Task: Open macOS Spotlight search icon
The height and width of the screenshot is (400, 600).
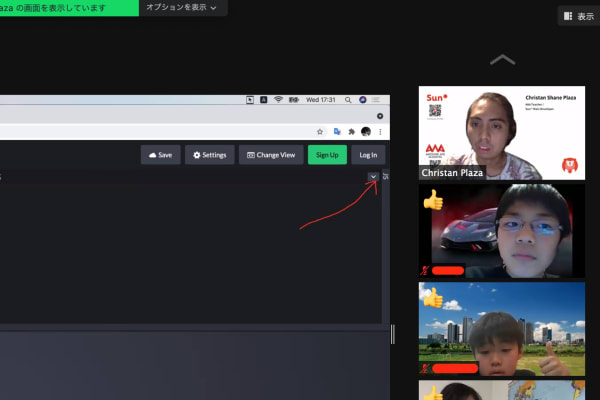Action: 349,100
